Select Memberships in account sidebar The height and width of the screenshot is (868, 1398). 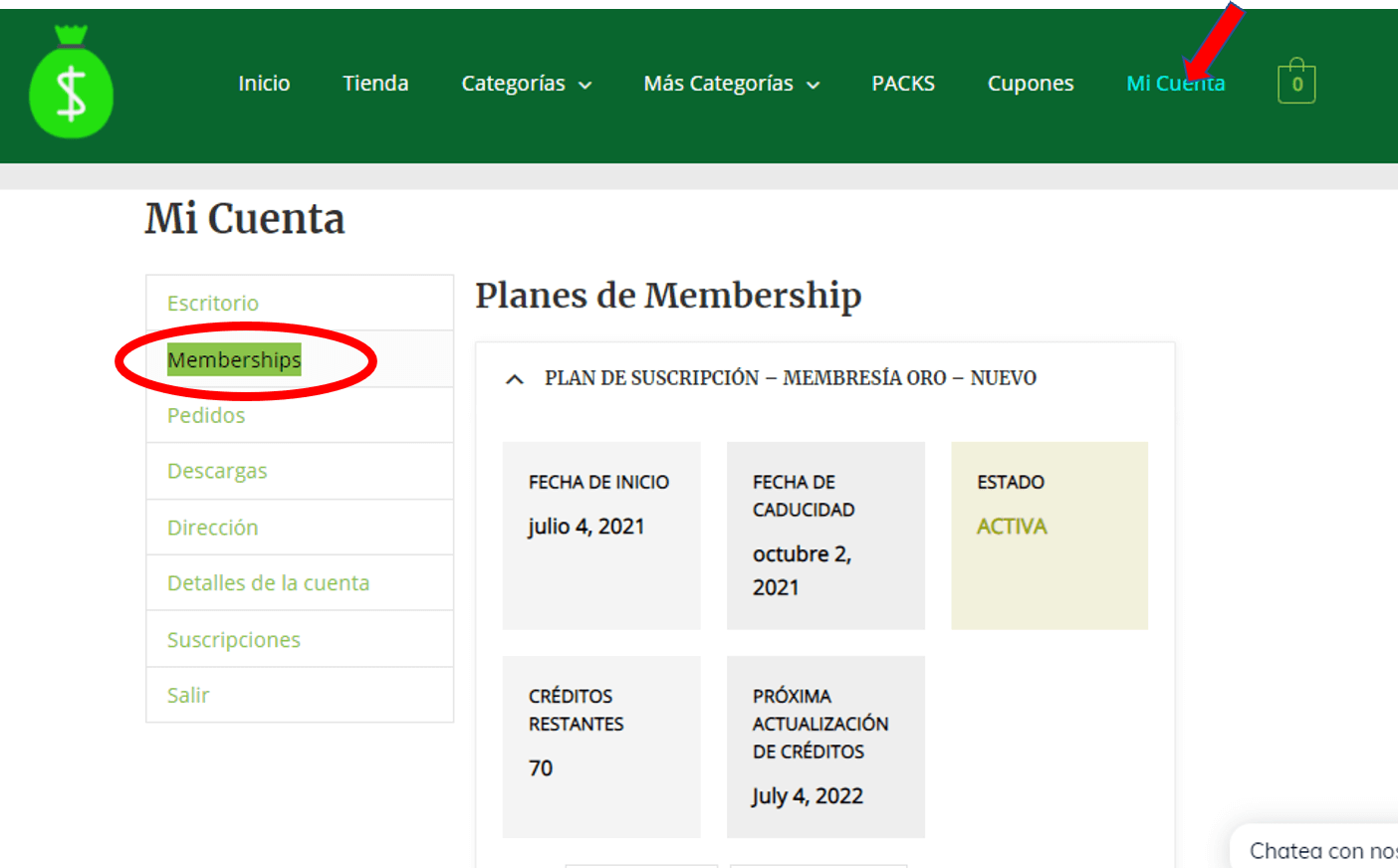[234, 360]
